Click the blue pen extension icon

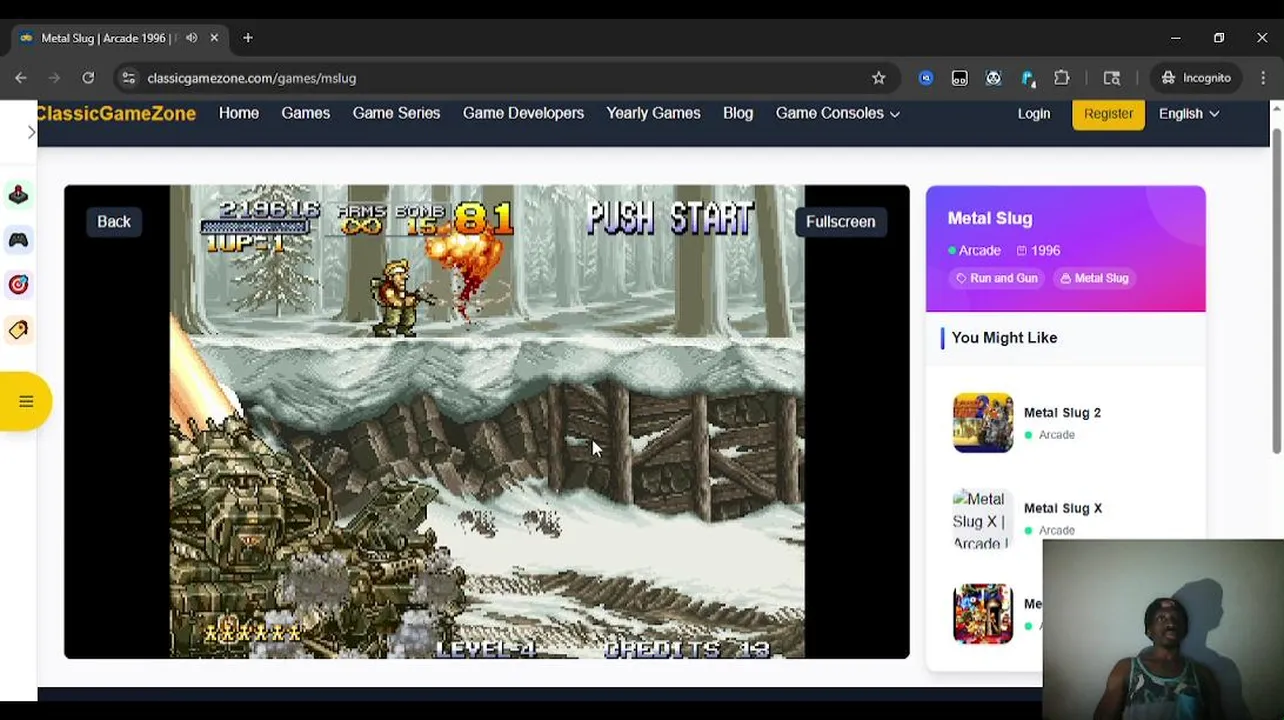1027,78
